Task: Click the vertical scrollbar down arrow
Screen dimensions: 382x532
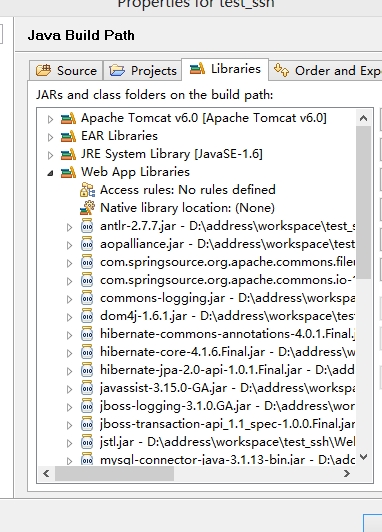Action: pyautogui.click(x=363, y=457)
